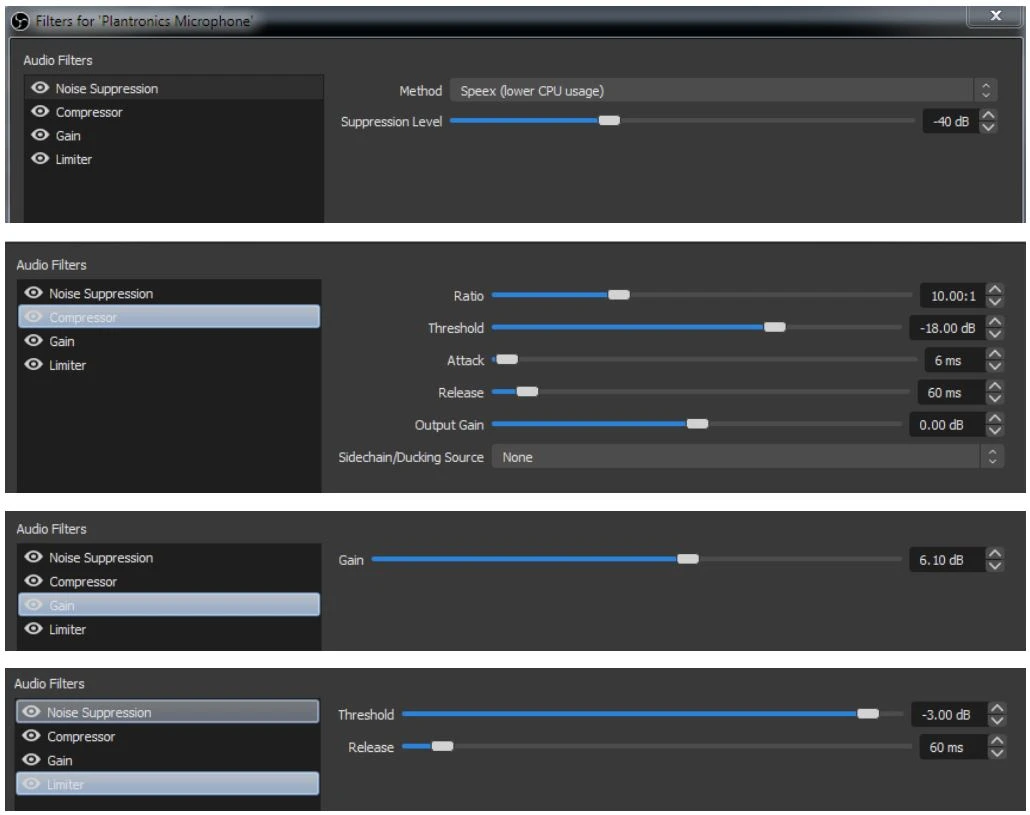
Task: Toggle the eye icon on highlighted Compressor filter
Action: click(x=35, y=318)
